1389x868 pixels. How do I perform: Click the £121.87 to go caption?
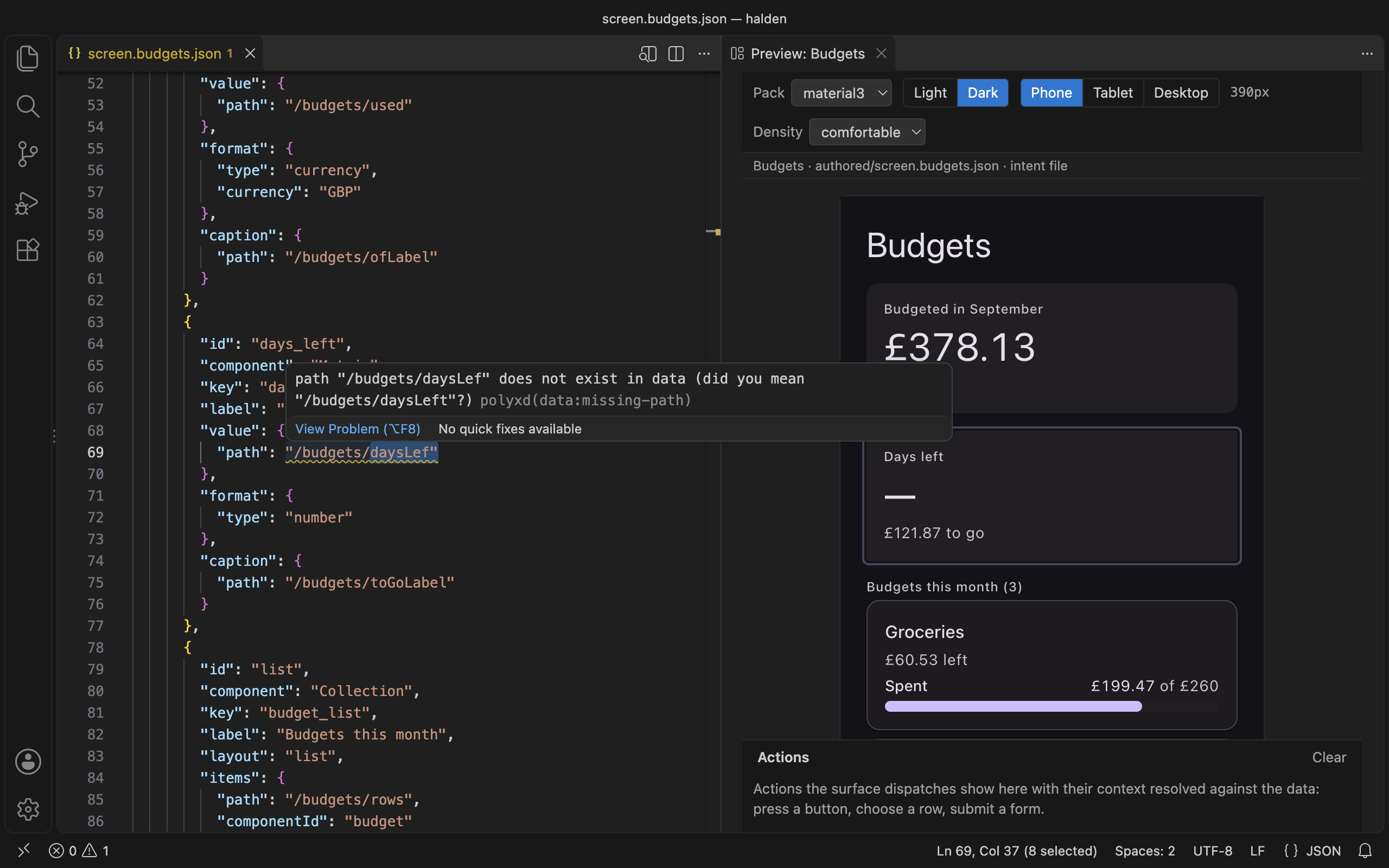(x=934, y=533)
